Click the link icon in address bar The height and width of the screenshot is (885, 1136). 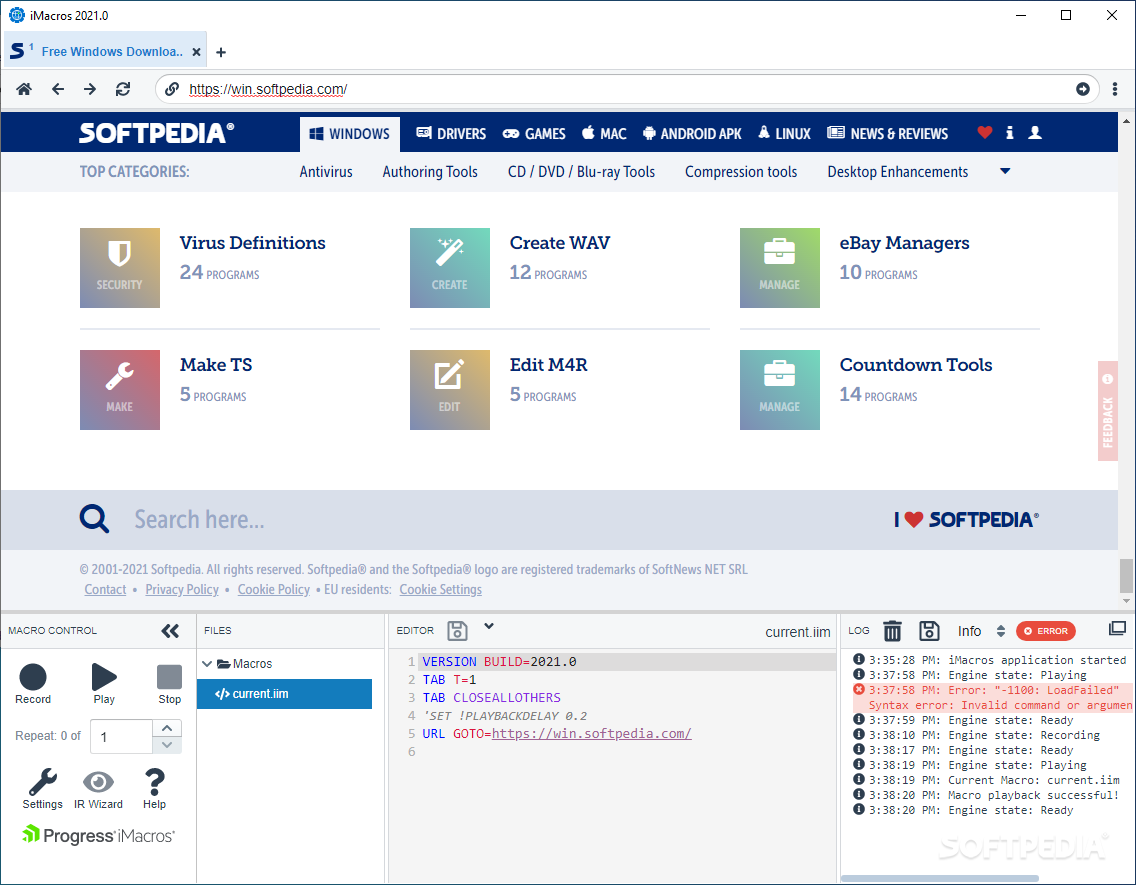[172, 89]
